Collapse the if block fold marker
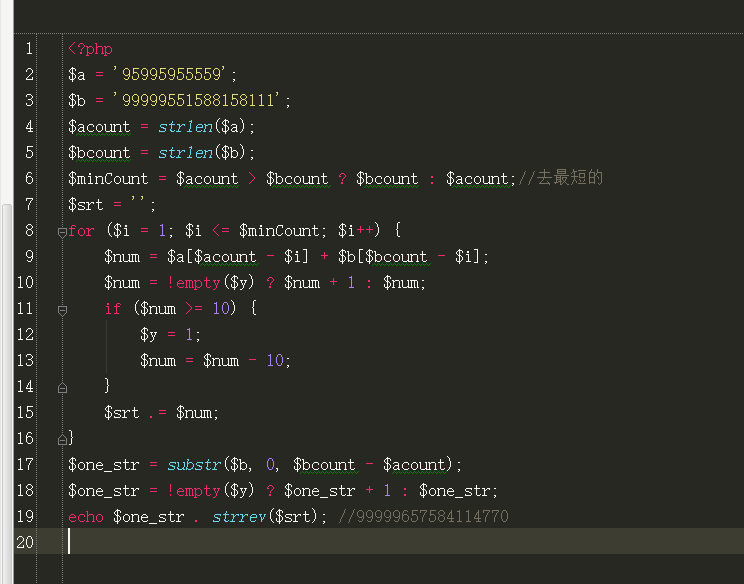The height and width of the screenshot is (584, 744). click(x=62, y=309)
